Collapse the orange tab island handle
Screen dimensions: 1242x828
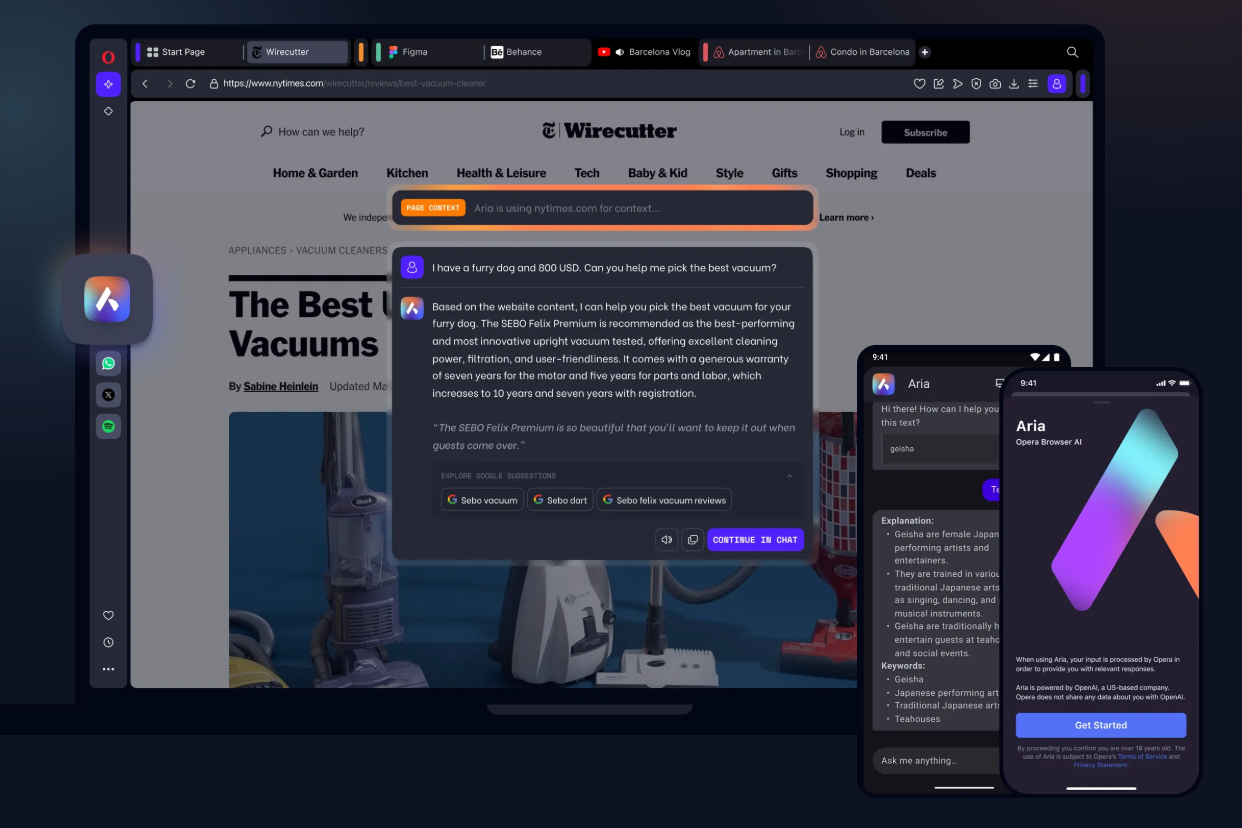[361, 52]
